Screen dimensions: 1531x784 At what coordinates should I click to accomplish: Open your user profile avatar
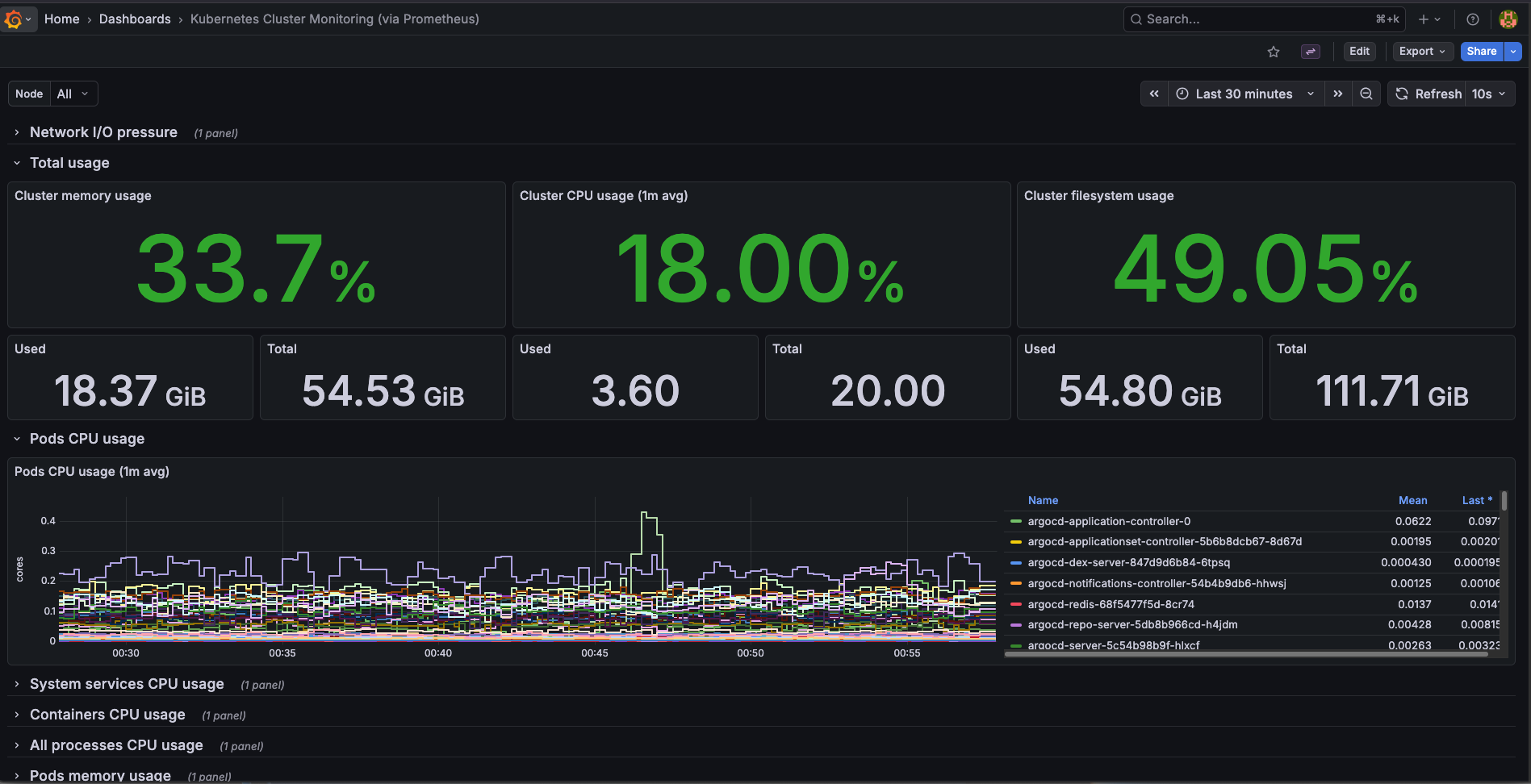point(1508,19)
